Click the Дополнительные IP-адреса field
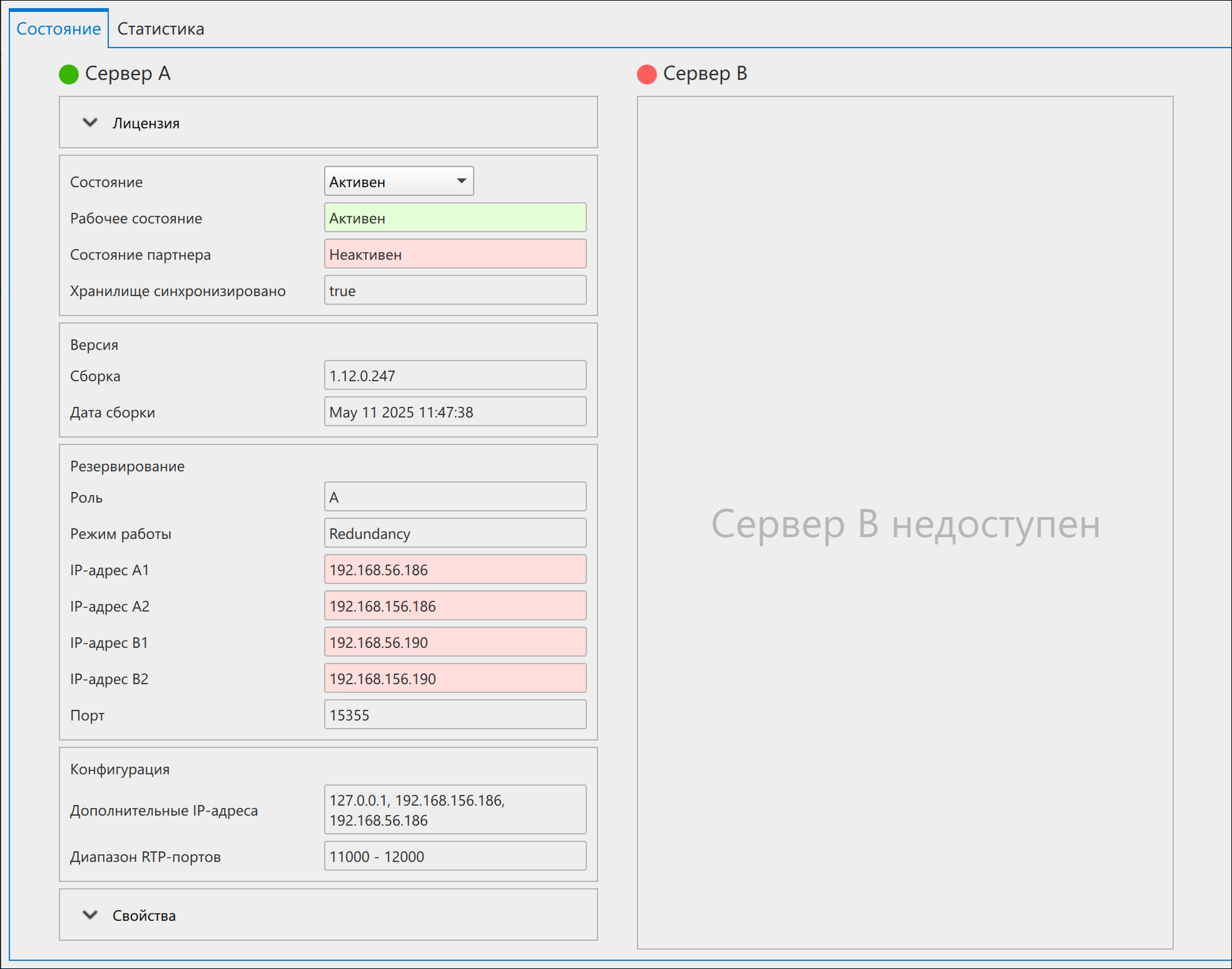Screen dimensions: 1232x969 (x=455, y=810)
